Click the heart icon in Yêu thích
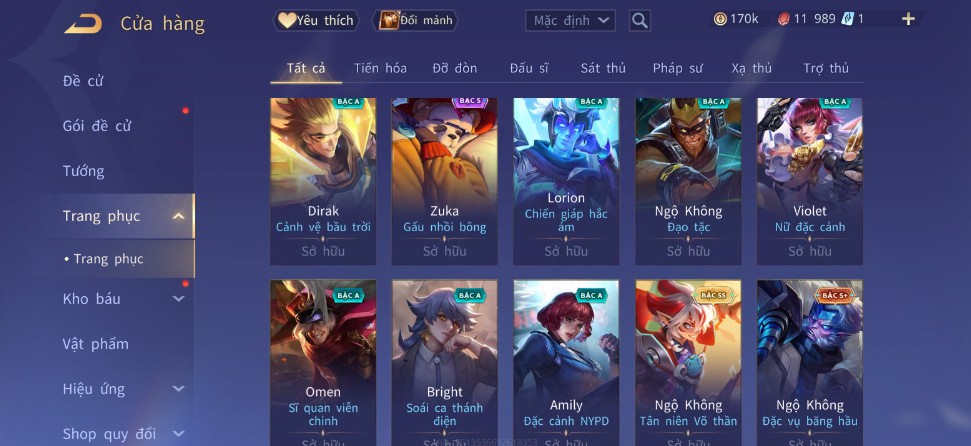The image size is (971, 446). (x=286, y=20)
